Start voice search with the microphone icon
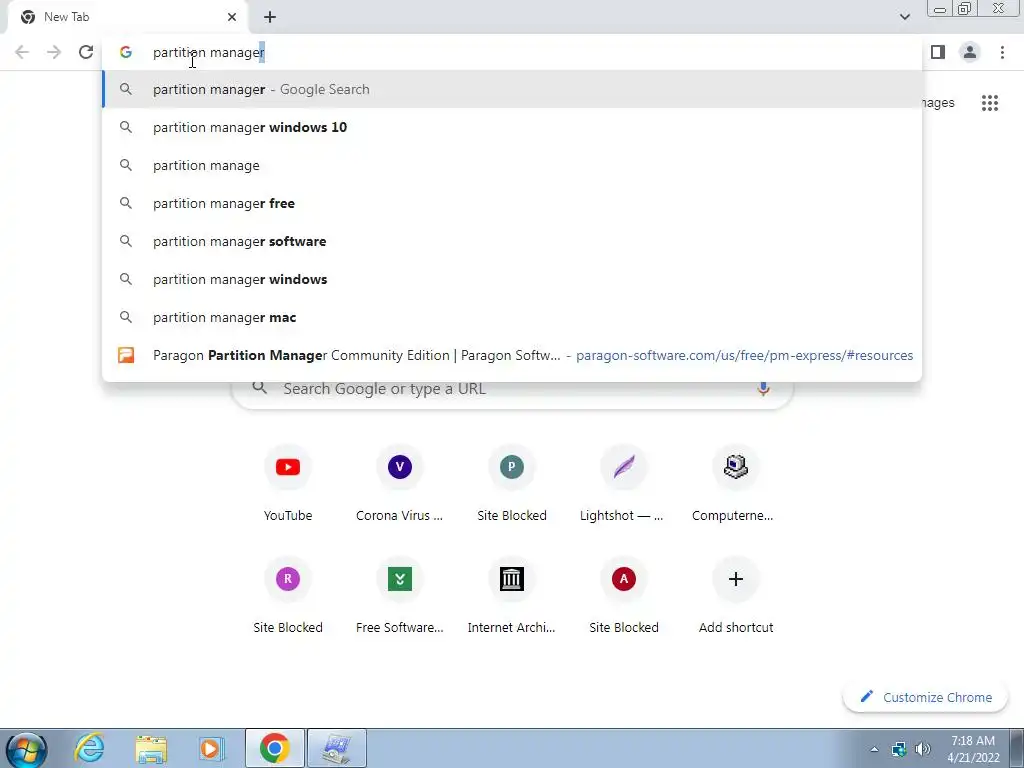The height and width of the screenshot is (768, 1024). point(763,389)
